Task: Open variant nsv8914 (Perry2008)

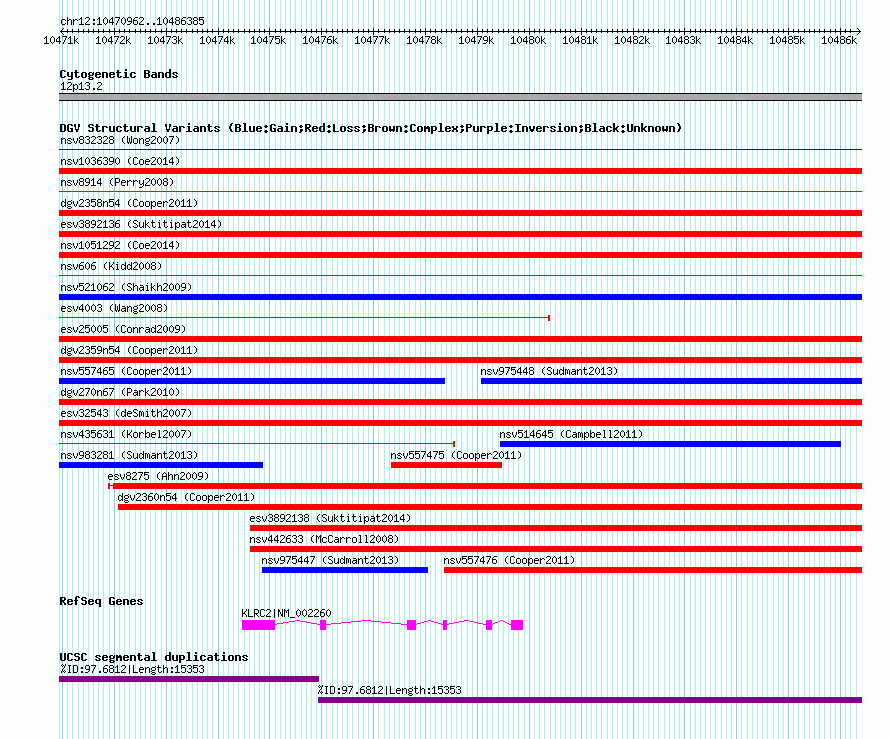Action: click(117, 182)
